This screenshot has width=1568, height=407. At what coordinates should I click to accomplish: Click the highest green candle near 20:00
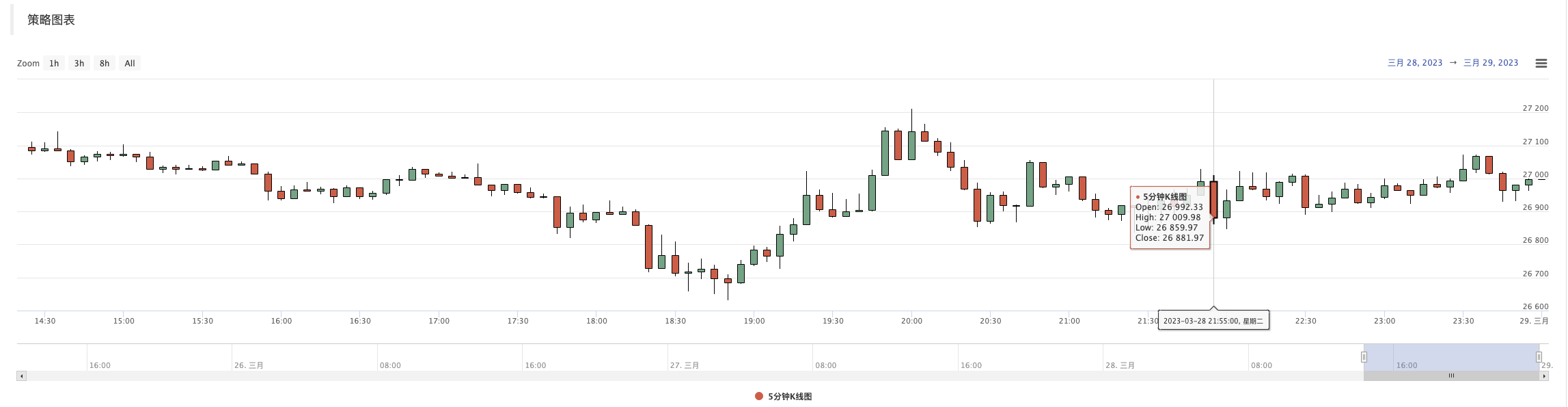911,145
